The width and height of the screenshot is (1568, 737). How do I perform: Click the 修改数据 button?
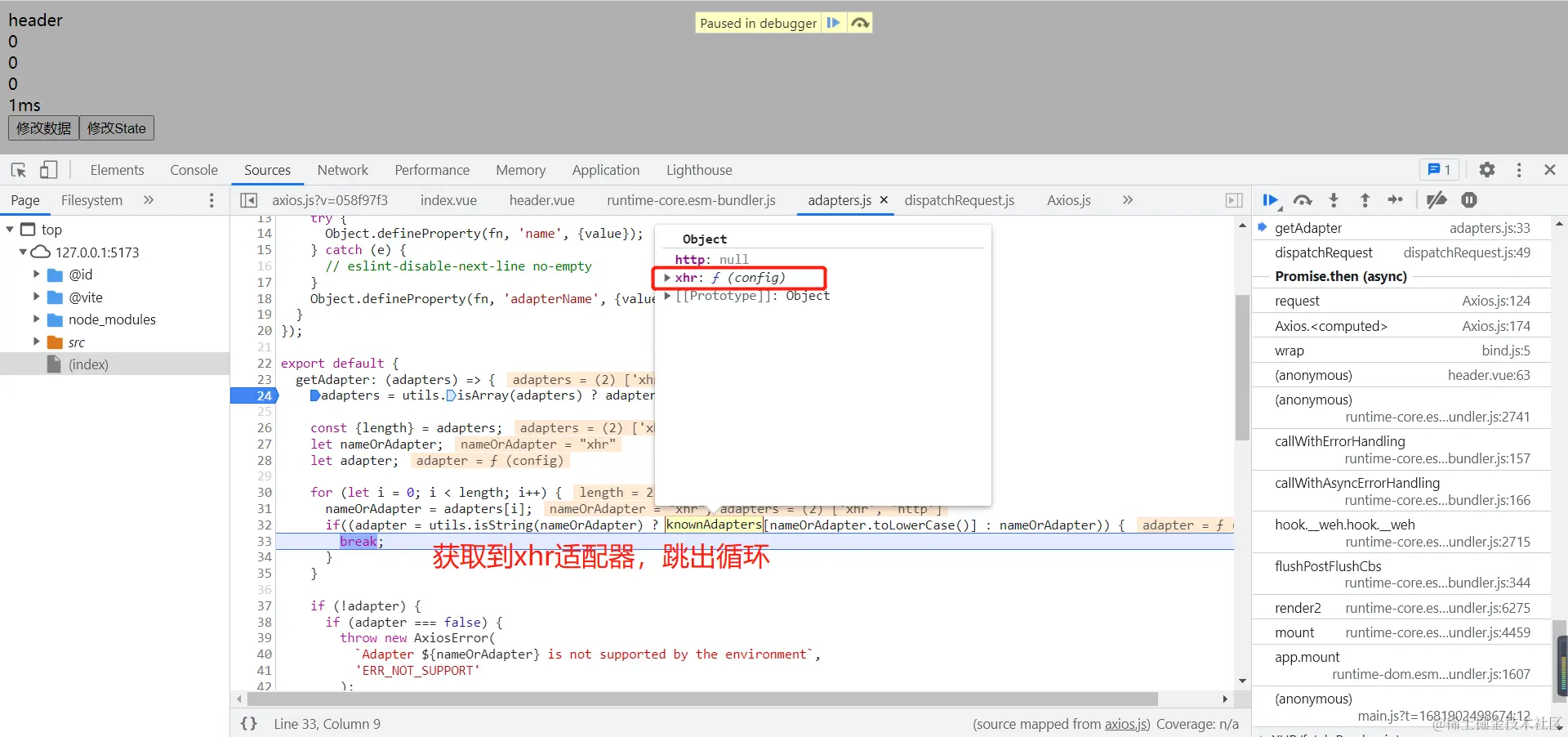tap(44, 128)
